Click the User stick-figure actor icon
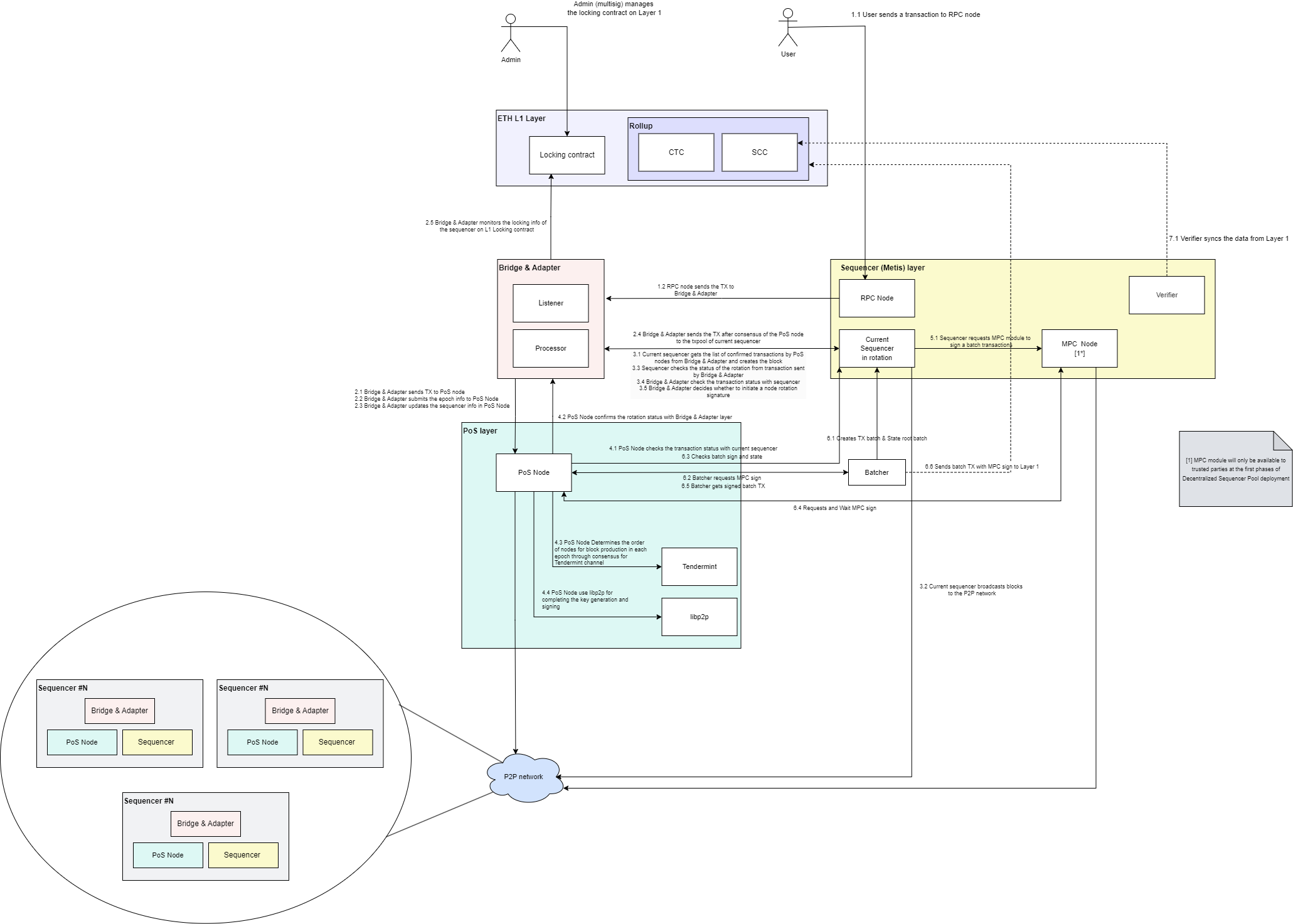The width and height of the screenshot is (1293, 924). (788, 27)
